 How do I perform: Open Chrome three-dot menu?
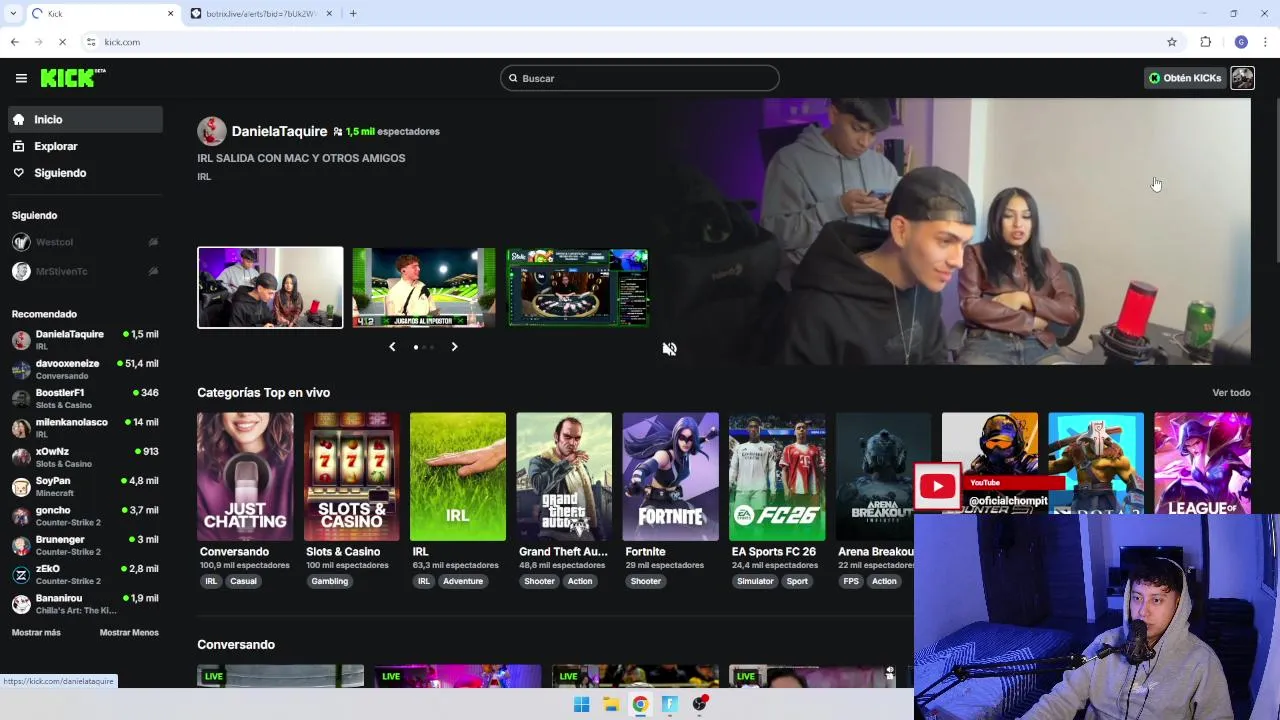click(x=1266, y=42)
